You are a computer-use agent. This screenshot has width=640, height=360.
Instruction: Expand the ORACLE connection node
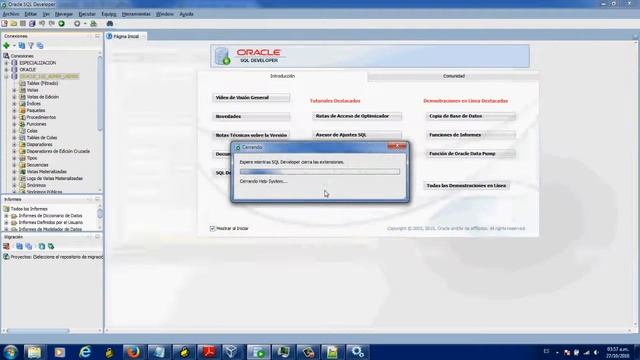pyautogui.click(x=6, y=70)
